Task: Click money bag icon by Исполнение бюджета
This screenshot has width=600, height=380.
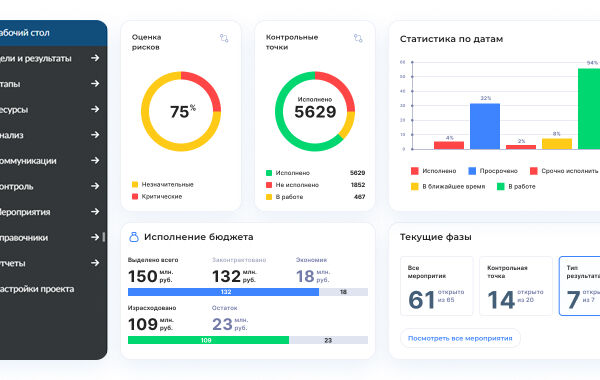Action: pos(134,237)
